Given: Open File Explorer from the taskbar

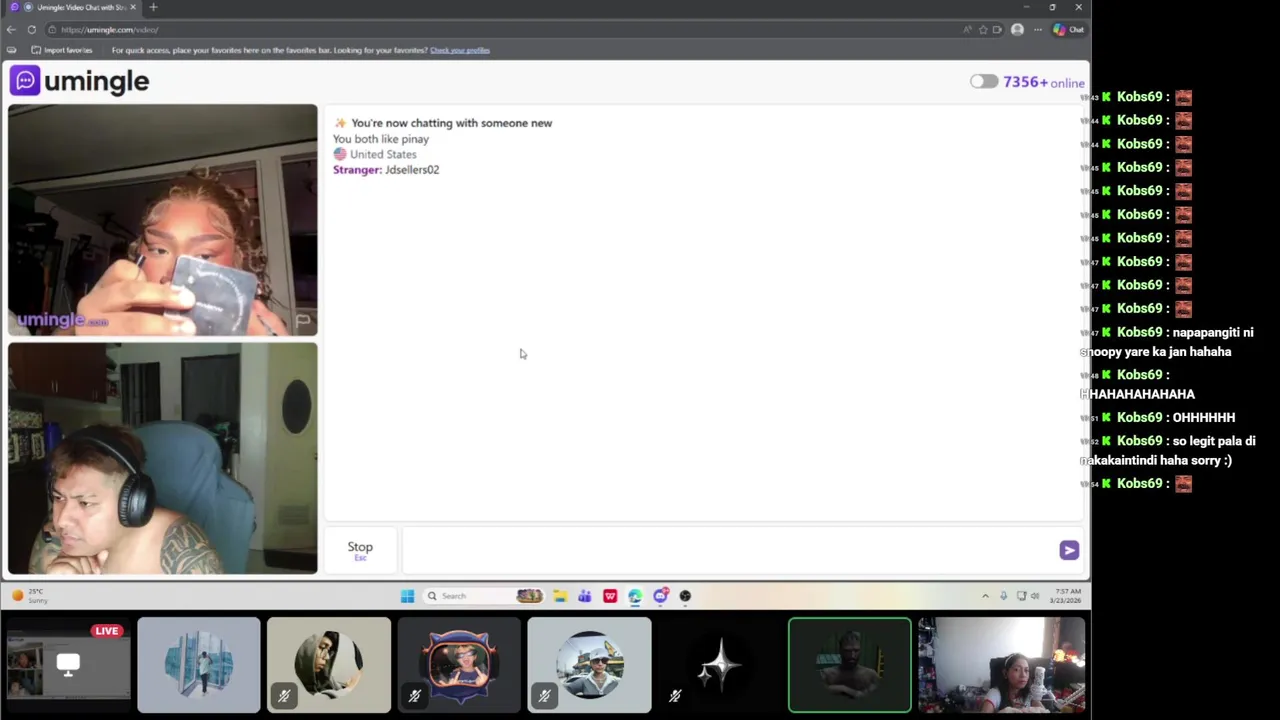Looking at the screenshot, I should point(560,596).
